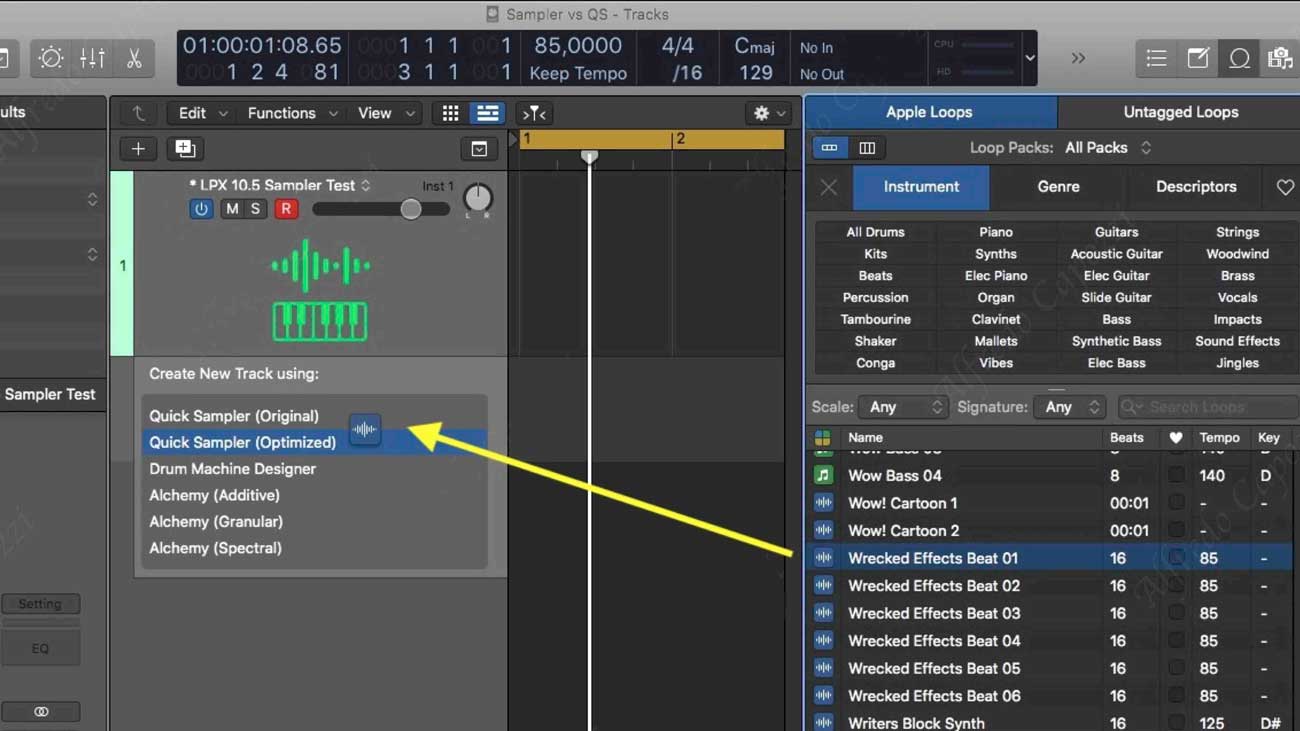Click the duplicate track icon
The height and width of the screenshot is (731, 1300).
coord(185,149)
